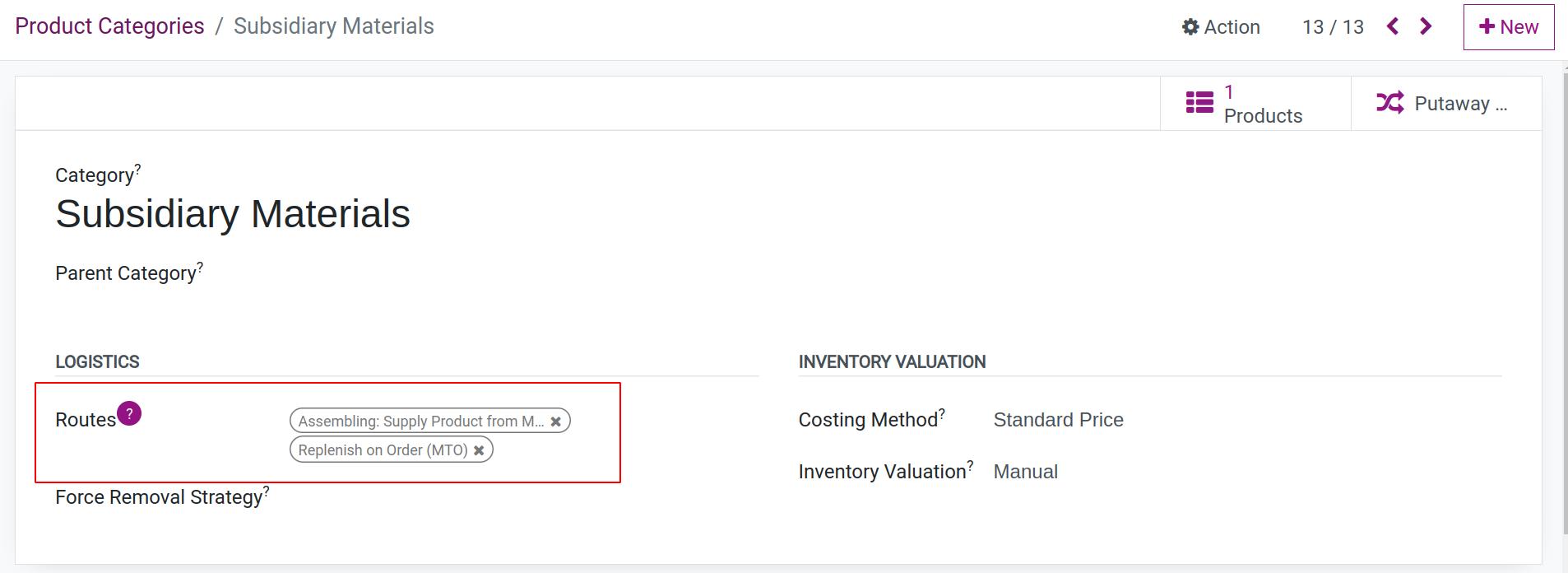Click the LOGISTICS section heading

pyautogui.click(x=97, y=361)
